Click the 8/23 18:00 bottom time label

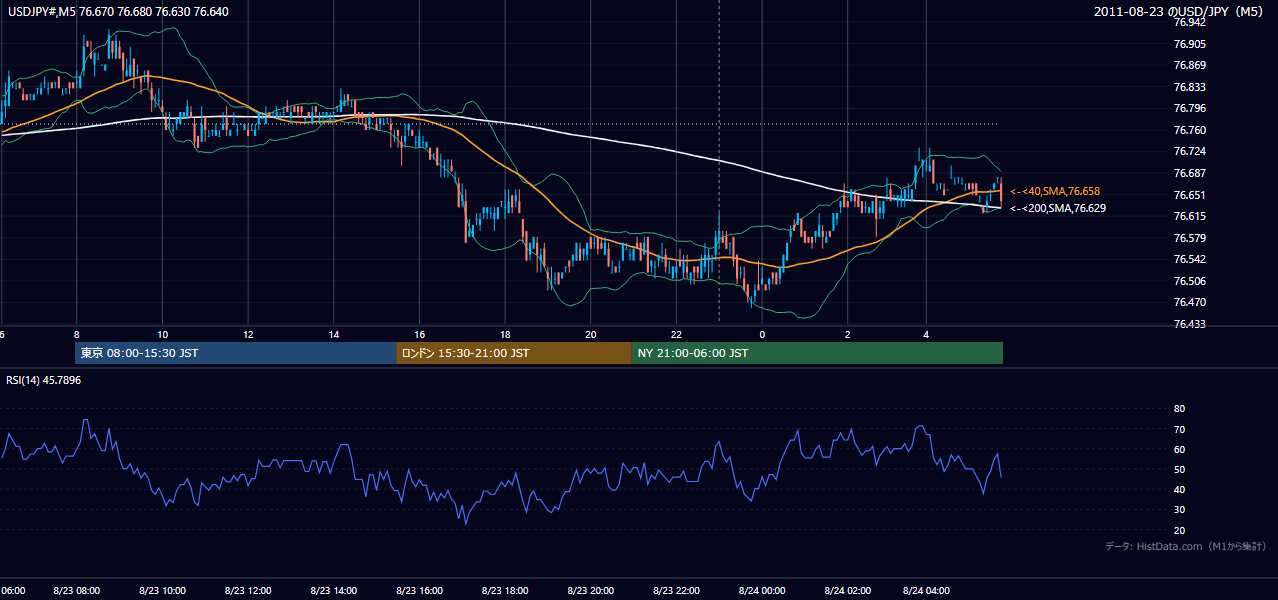[x=505, y=590]
